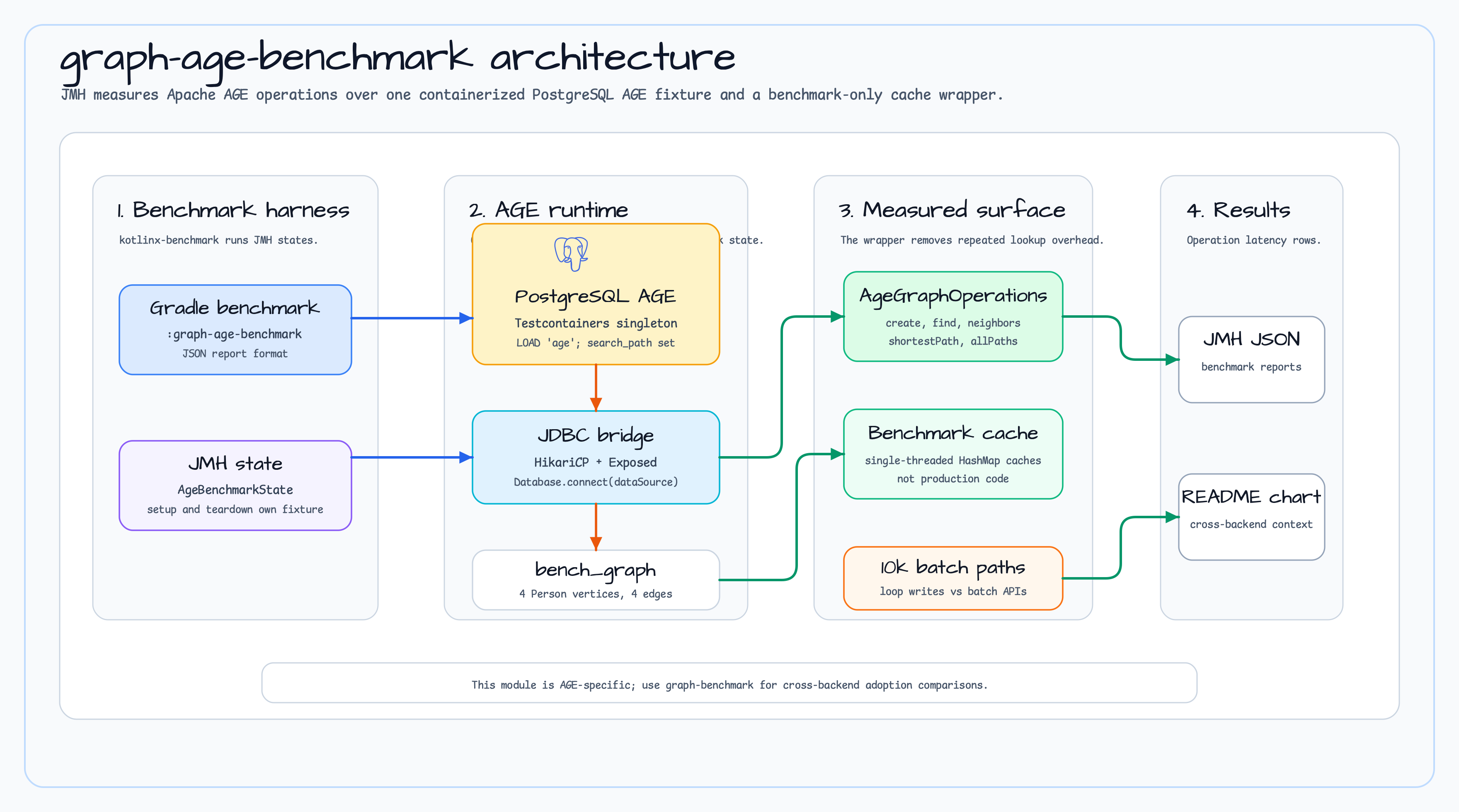Click the PostgreSQL AGE title
This screenshot has height=812, width=1459.
[x=595, y=297]
